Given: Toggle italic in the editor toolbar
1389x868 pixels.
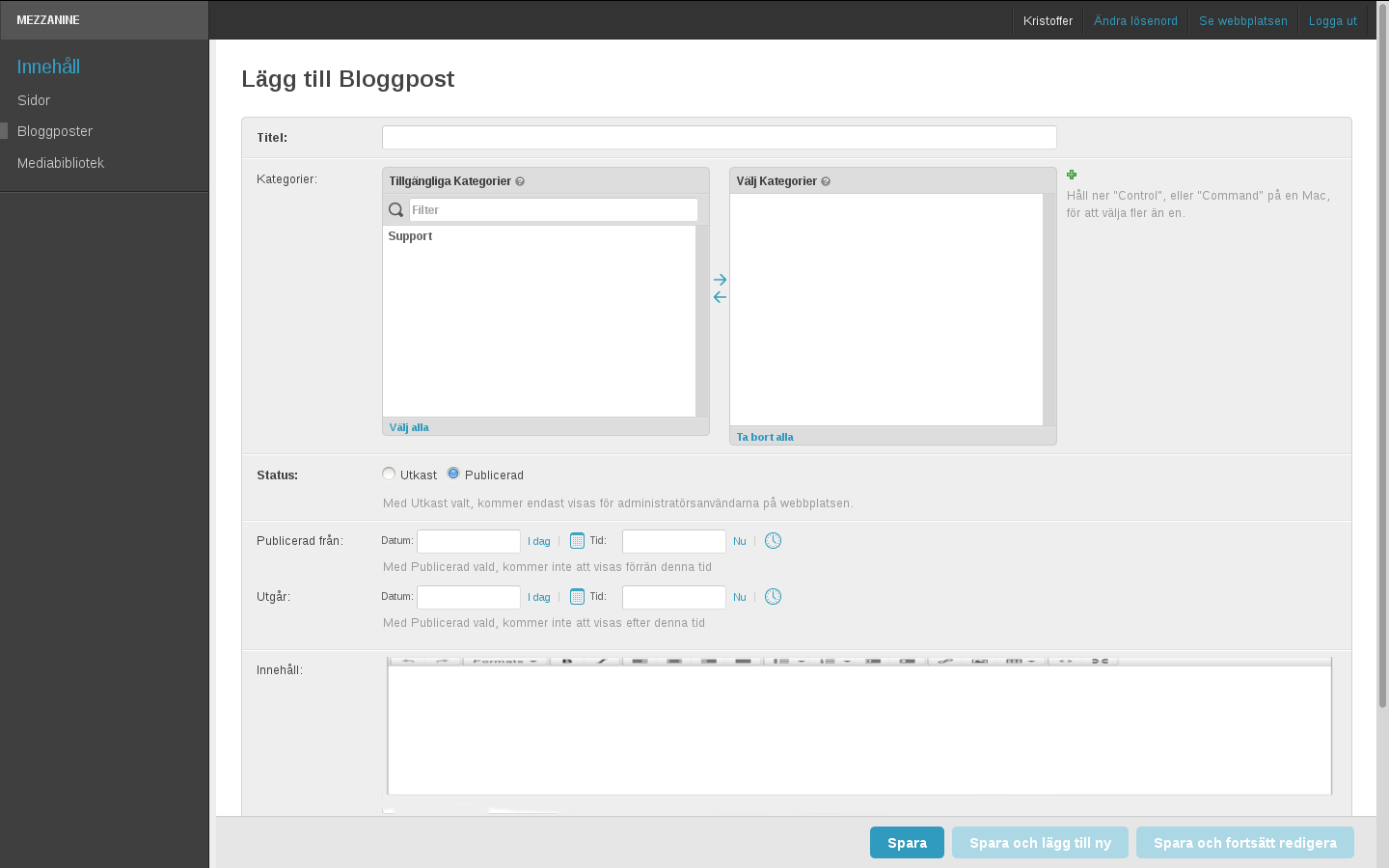Looking at the screenshot, I should click(602, 662).
